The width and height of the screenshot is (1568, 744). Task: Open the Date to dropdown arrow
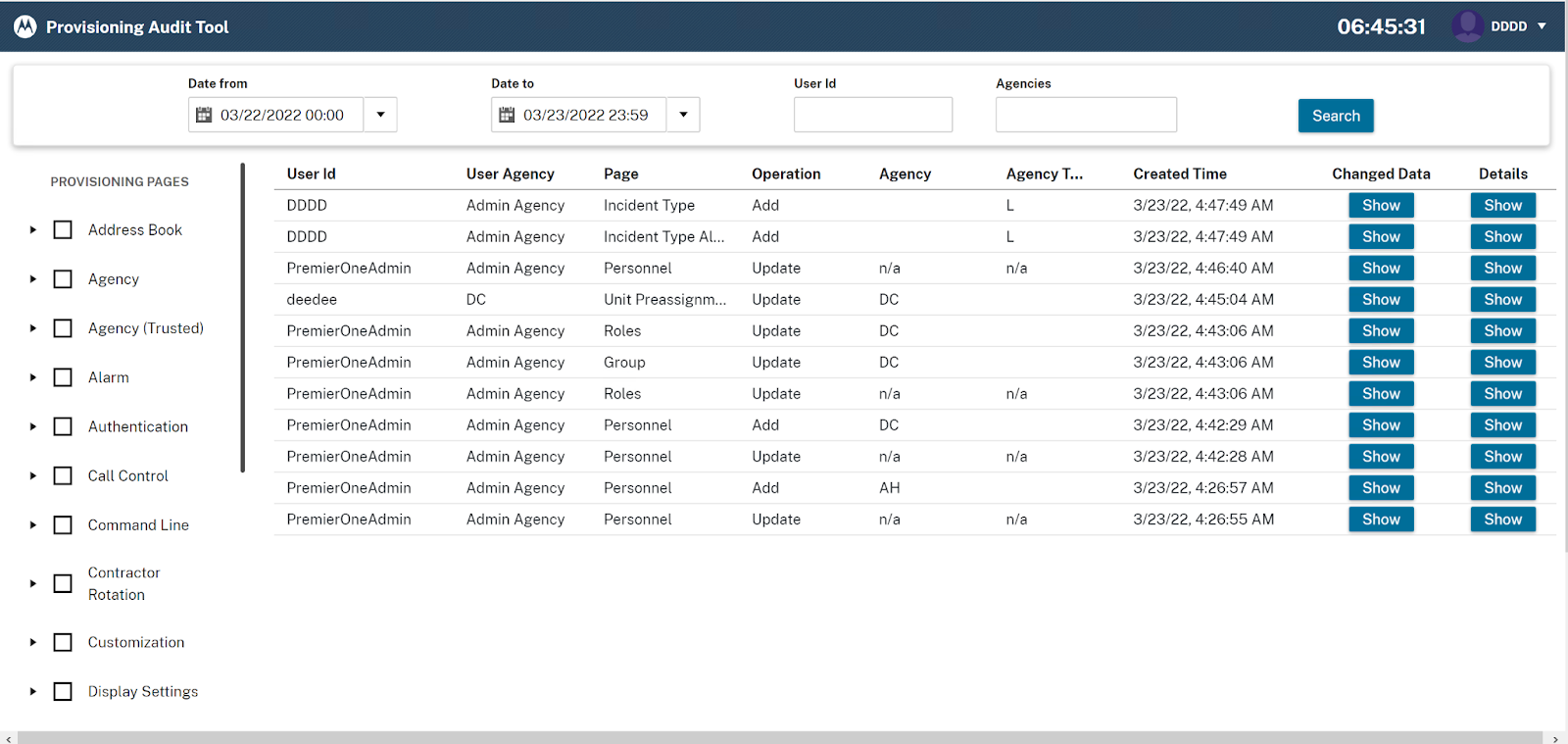[x=683, y=115]
